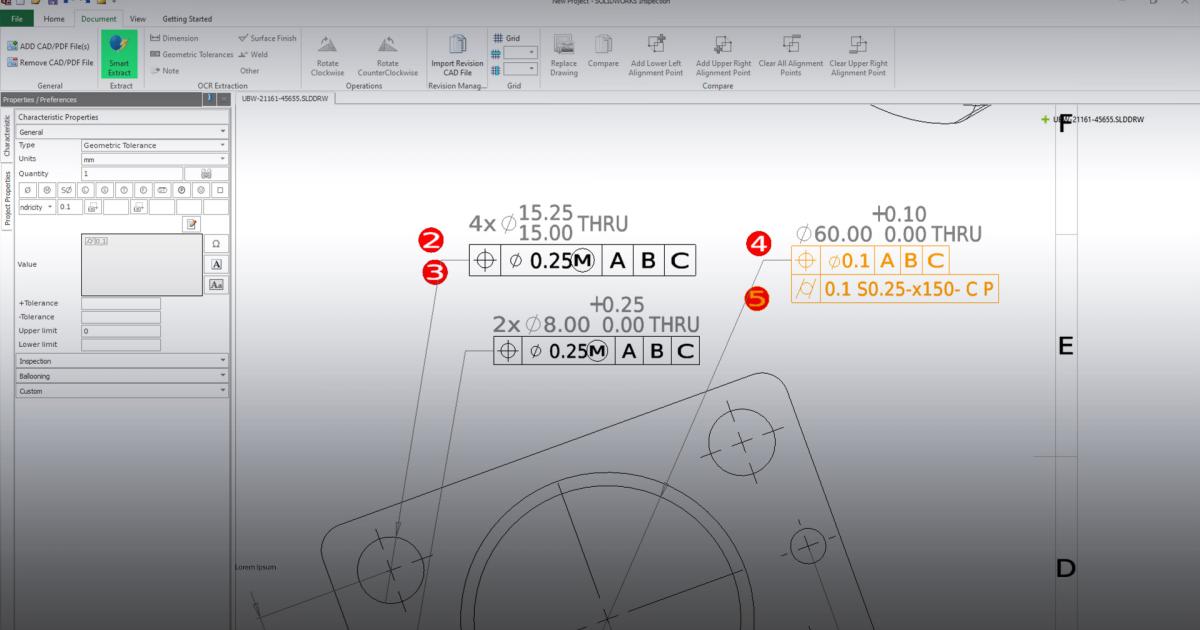Select balloon number 2 on drawing
The image size is (1200, 630).
click(x=431, y=240)
